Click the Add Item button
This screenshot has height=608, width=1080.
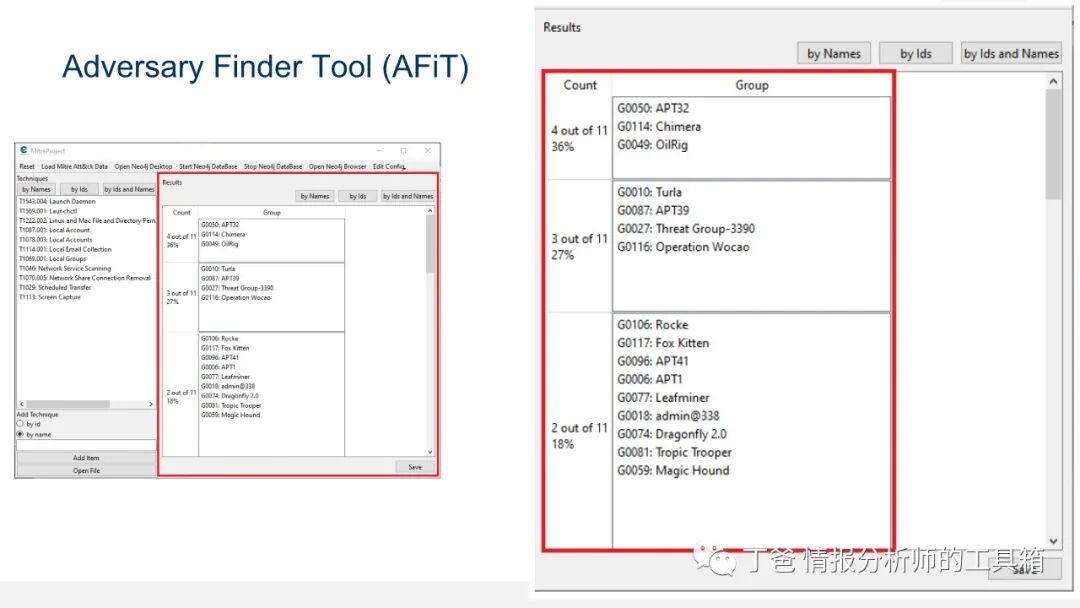[86, 458]
